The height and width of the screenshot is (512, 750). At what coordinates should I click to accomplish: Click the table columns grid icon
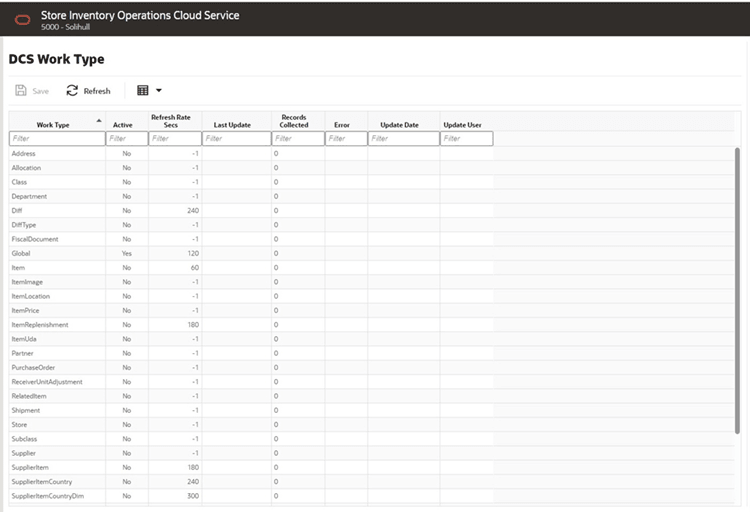point(143,90)
